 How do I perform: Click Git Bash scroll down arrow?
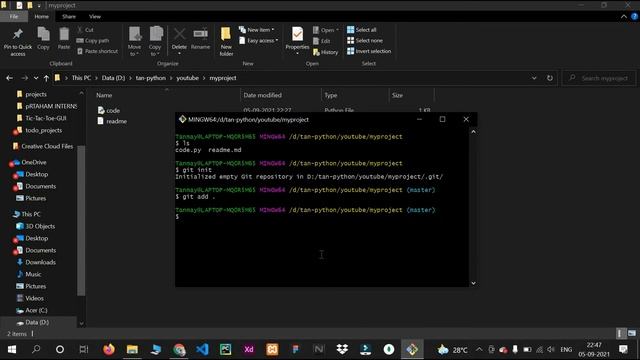tap(473, 283)
